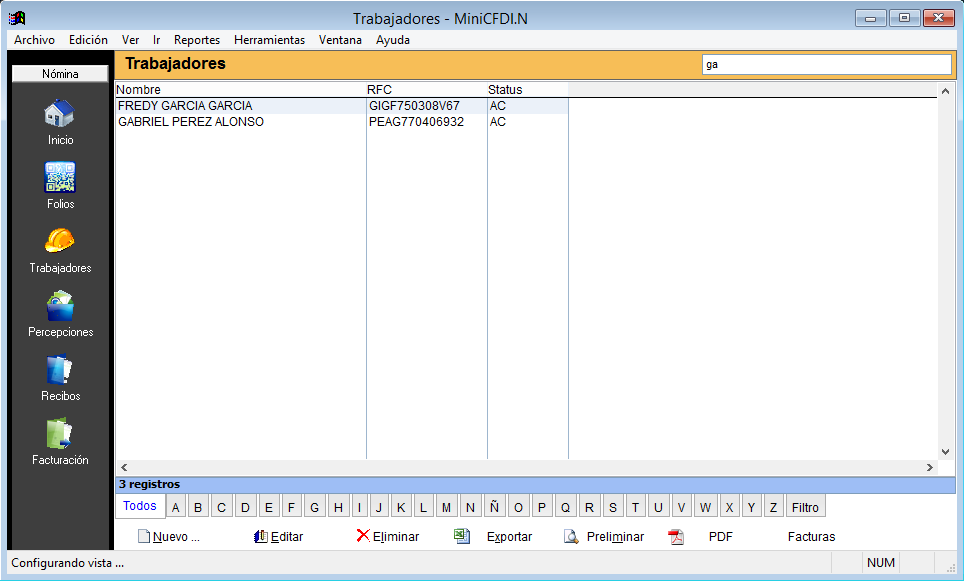
Task: Filter workers by letter J
Action: point(379,507)
